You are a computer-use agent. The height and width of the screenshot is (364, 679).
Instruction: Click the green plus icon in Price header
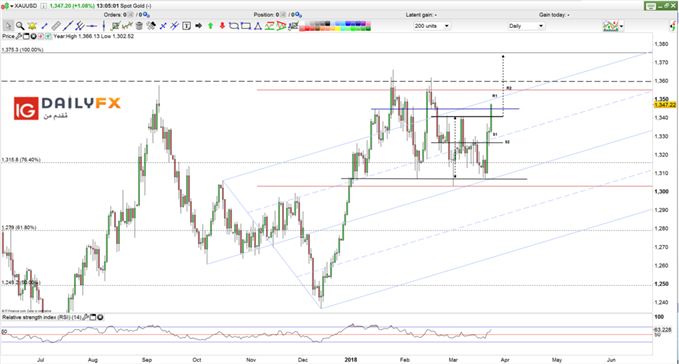pyautogui.click(x=48, y=36)
